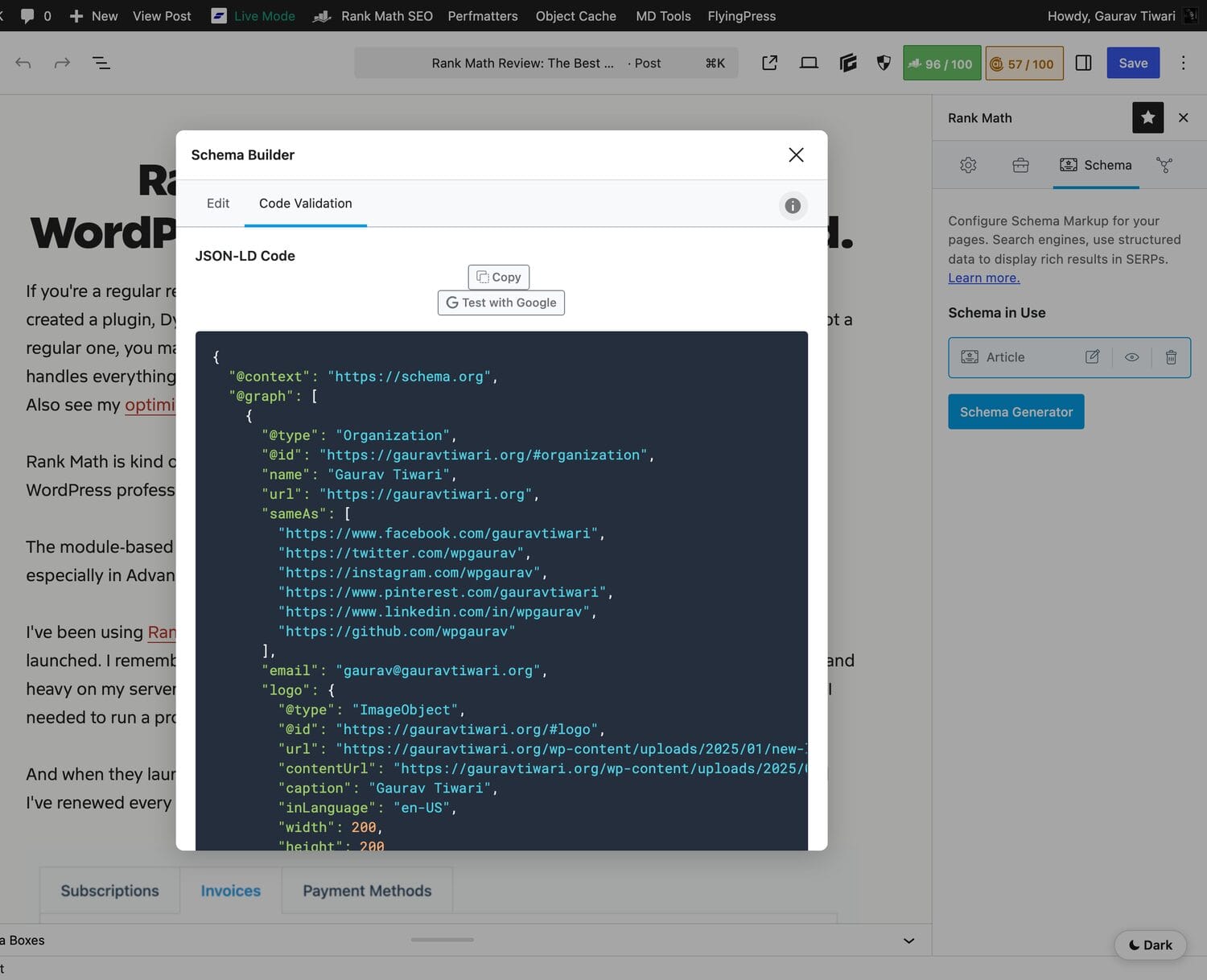The height and width of the screenshot is (980, 1207).
Task: Select the Invoices tab
Action: pos(230,891)
